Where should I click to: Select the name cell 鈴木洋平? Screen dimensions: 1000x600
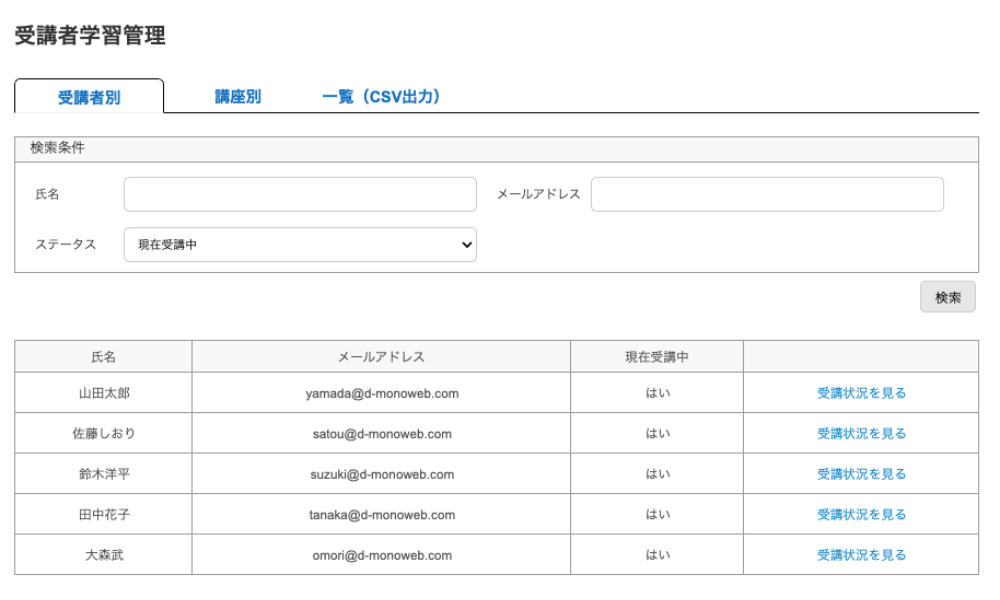104,474
